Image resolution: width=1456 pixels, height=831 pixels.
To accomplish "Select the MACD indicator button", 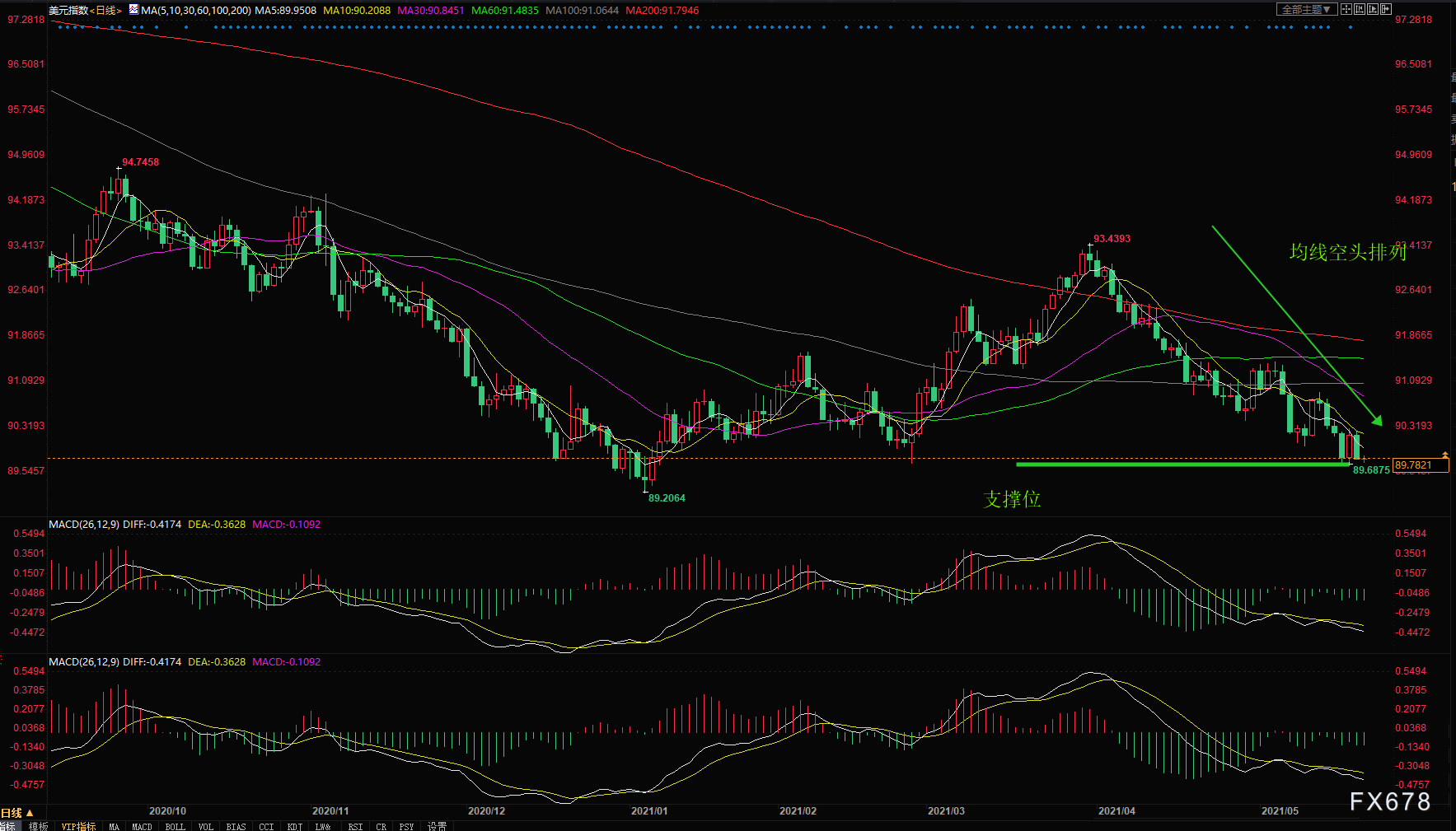I will (142, 826).
